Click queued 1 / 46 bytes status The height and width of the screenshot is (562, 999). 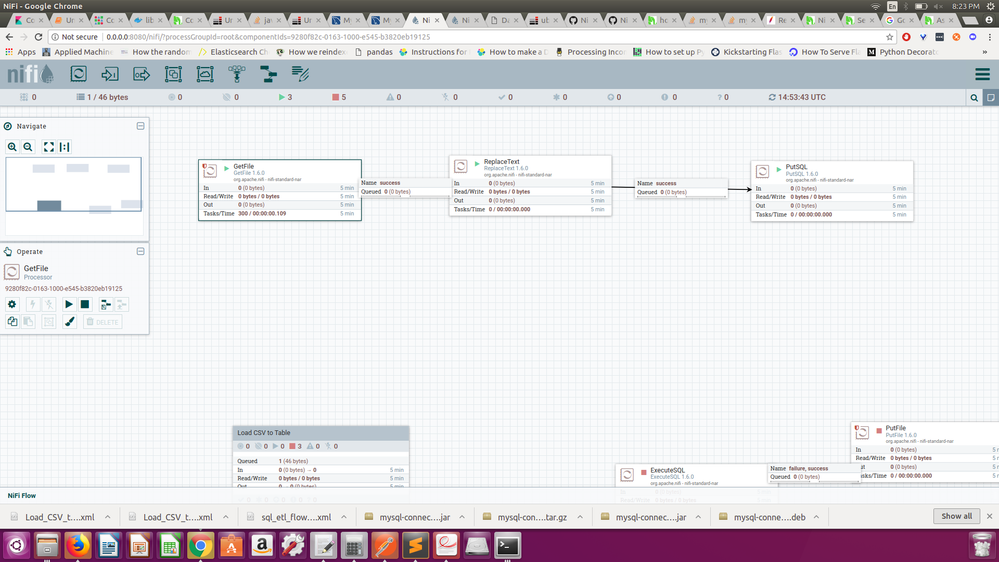coord(102,97)
